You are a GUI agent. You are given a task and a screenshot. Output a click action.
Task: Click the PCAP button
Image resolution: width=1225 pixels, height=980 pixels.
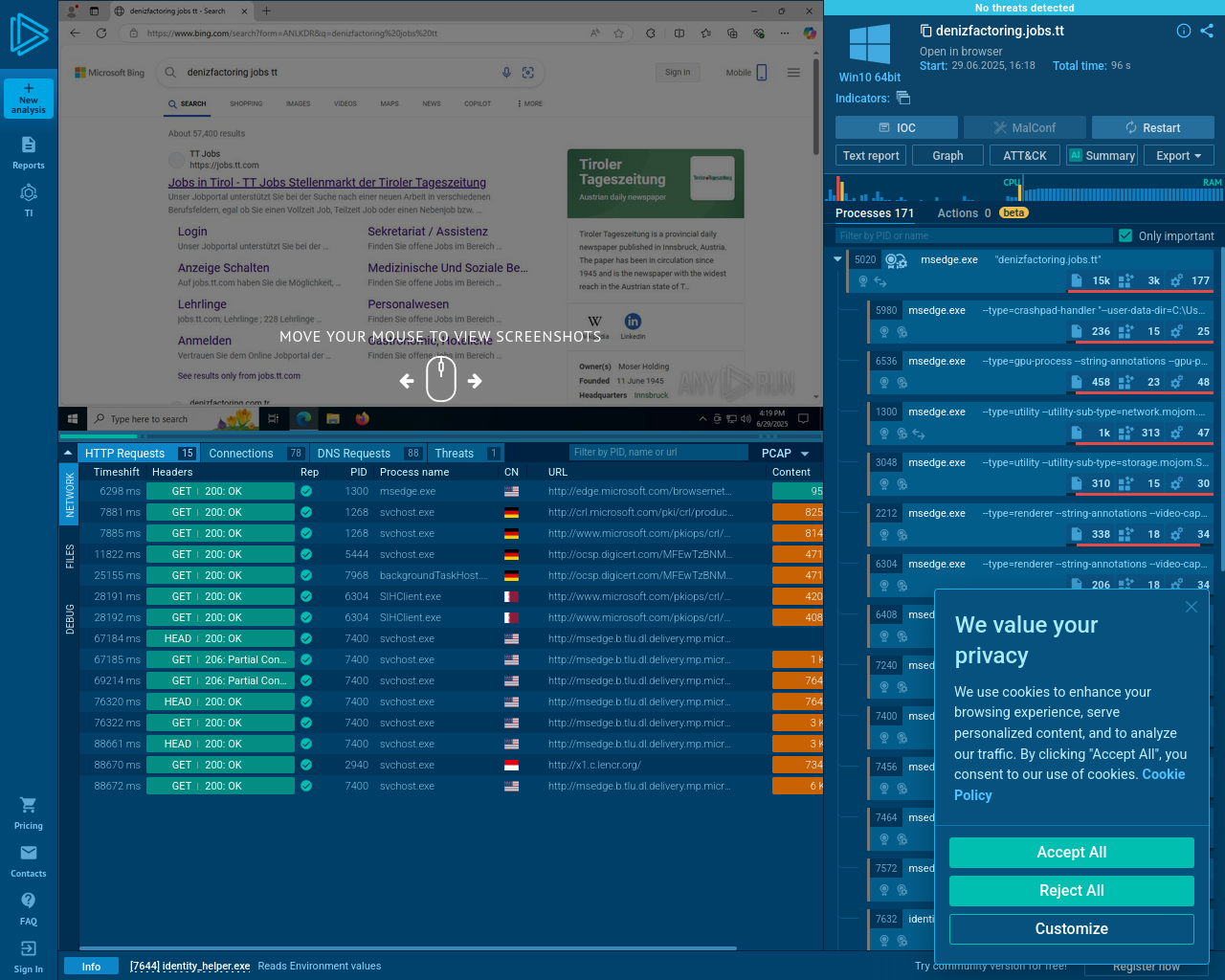(776, 454)
